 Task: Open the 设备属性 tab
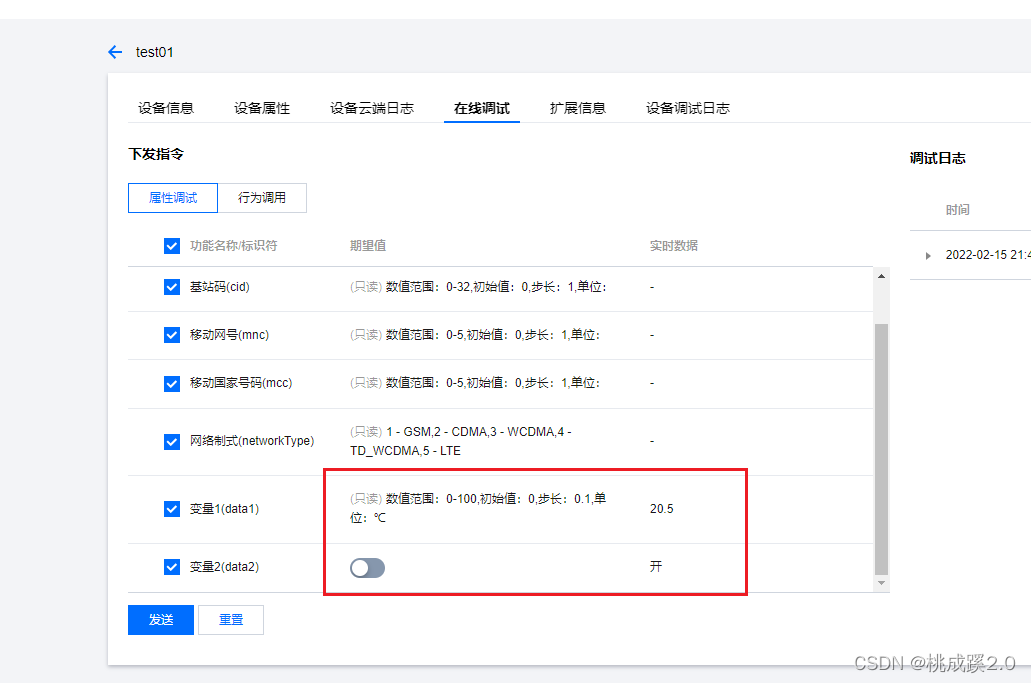pyautogui.click(x=262, y=107)
